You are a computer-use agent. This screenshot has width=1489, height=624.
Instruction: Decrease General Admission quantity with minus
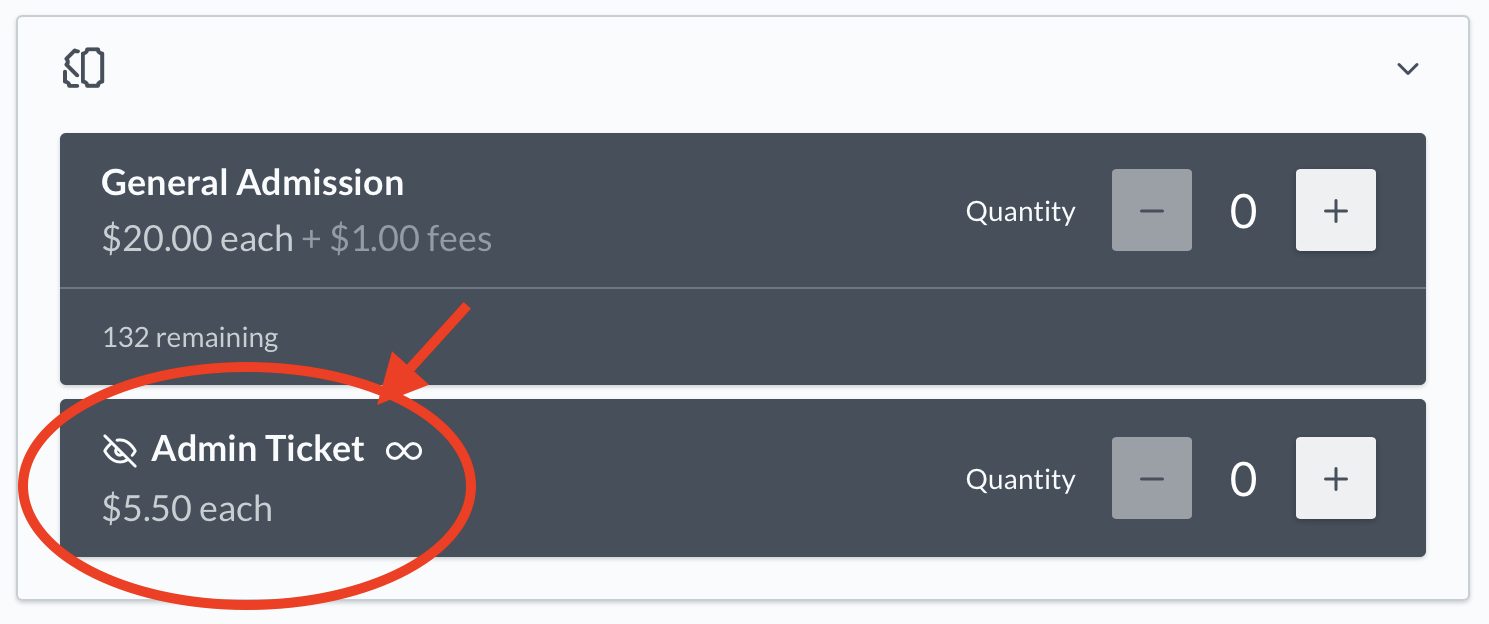coord(1152,210)
